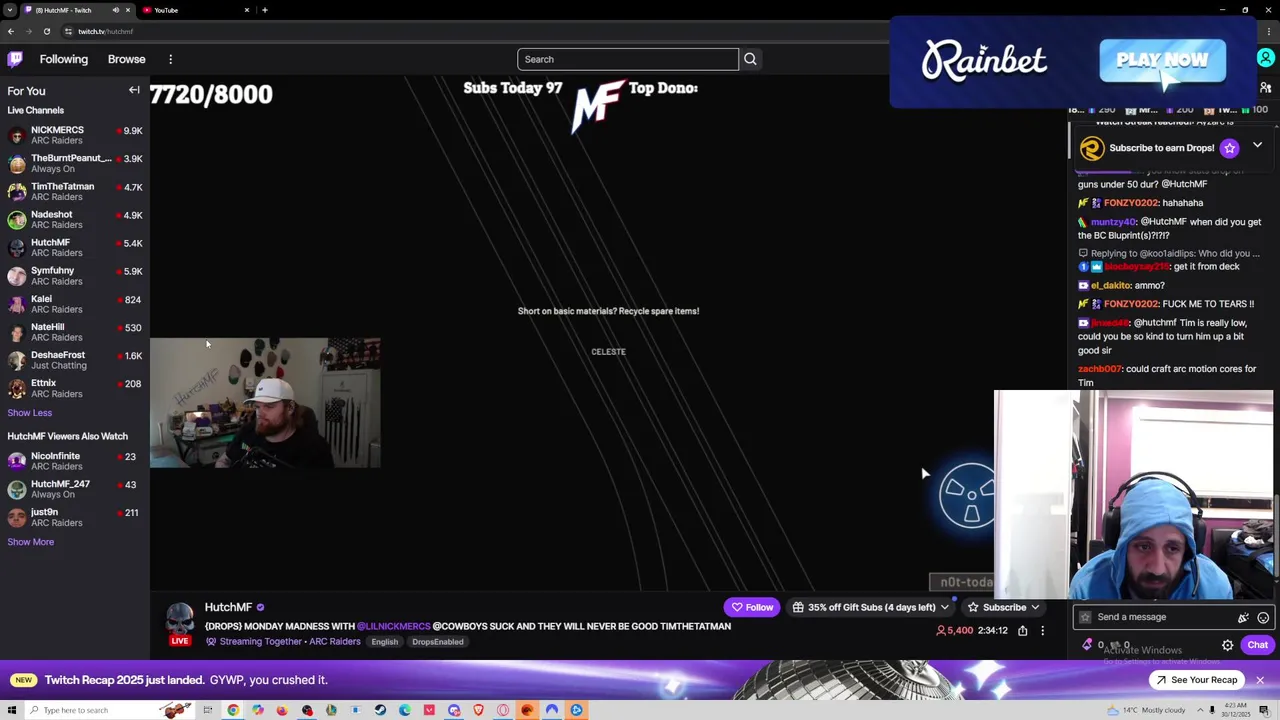Open Ettnix channel in sidebar
The image size is (1280, 720).
(x=75, y=387)
